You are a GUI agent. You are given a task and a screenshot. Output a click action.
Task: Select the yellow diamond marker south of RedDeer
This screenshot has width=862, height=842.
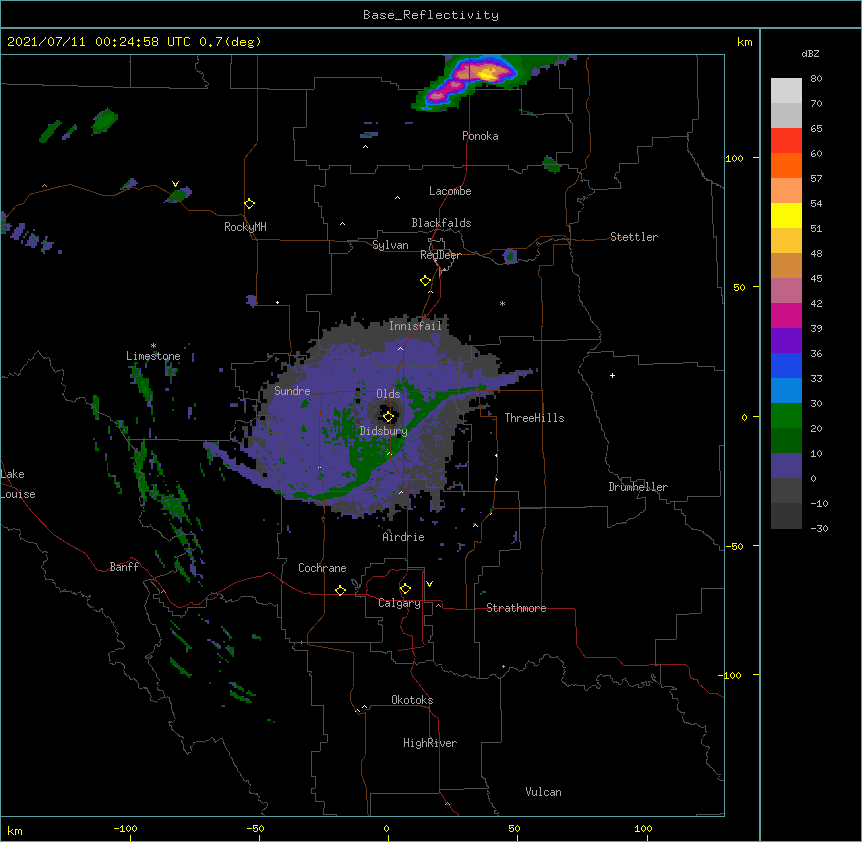pyautogui.click(x=425, y=281)
